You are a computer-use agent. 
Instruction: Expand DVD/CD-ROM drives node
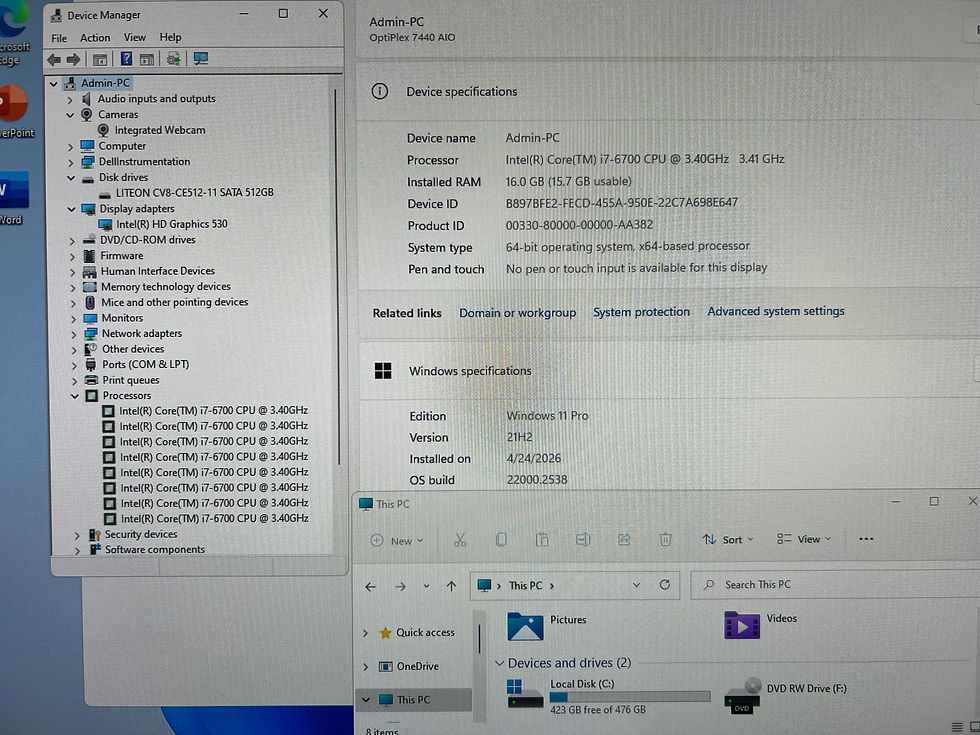[72, 241]
